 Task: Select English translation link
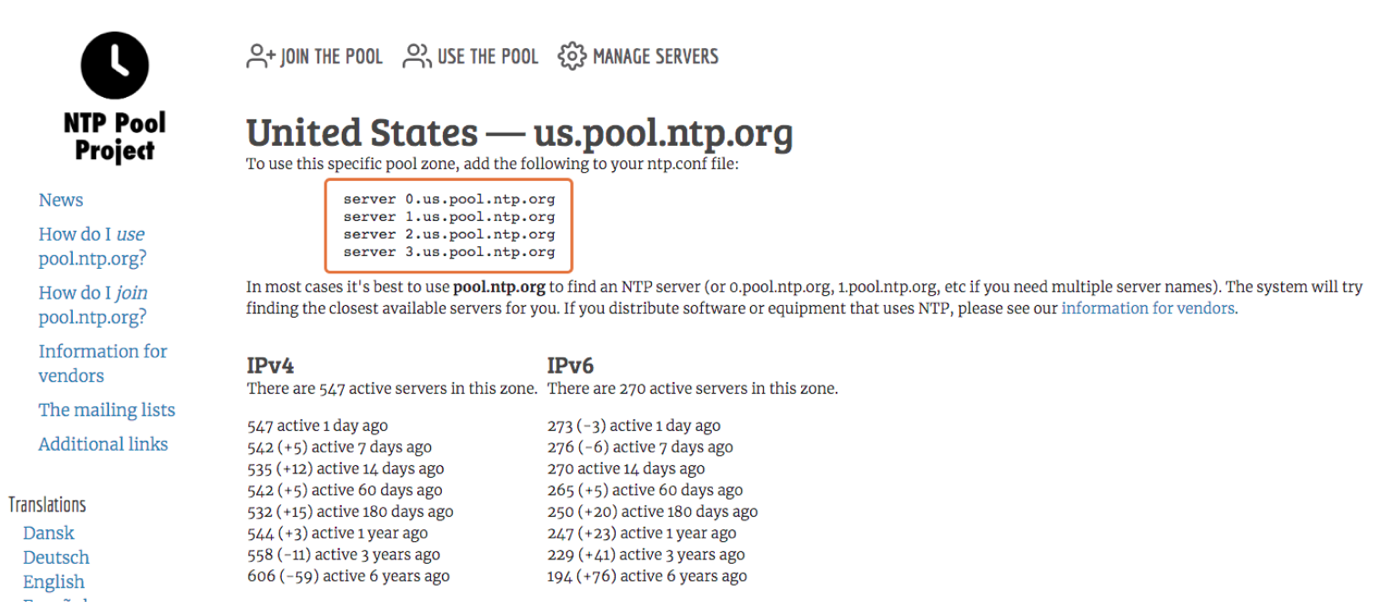54,582
